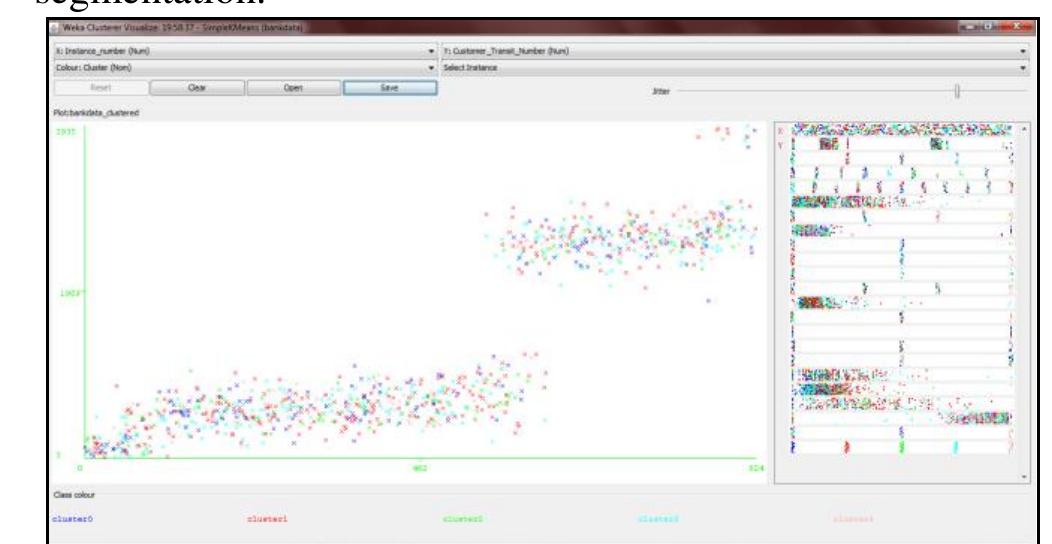Image resolution: width=1052 pixels, height=544 pixels.
Task: Click the x-axis midpoint value label
Action: click(x=420, y=468)
